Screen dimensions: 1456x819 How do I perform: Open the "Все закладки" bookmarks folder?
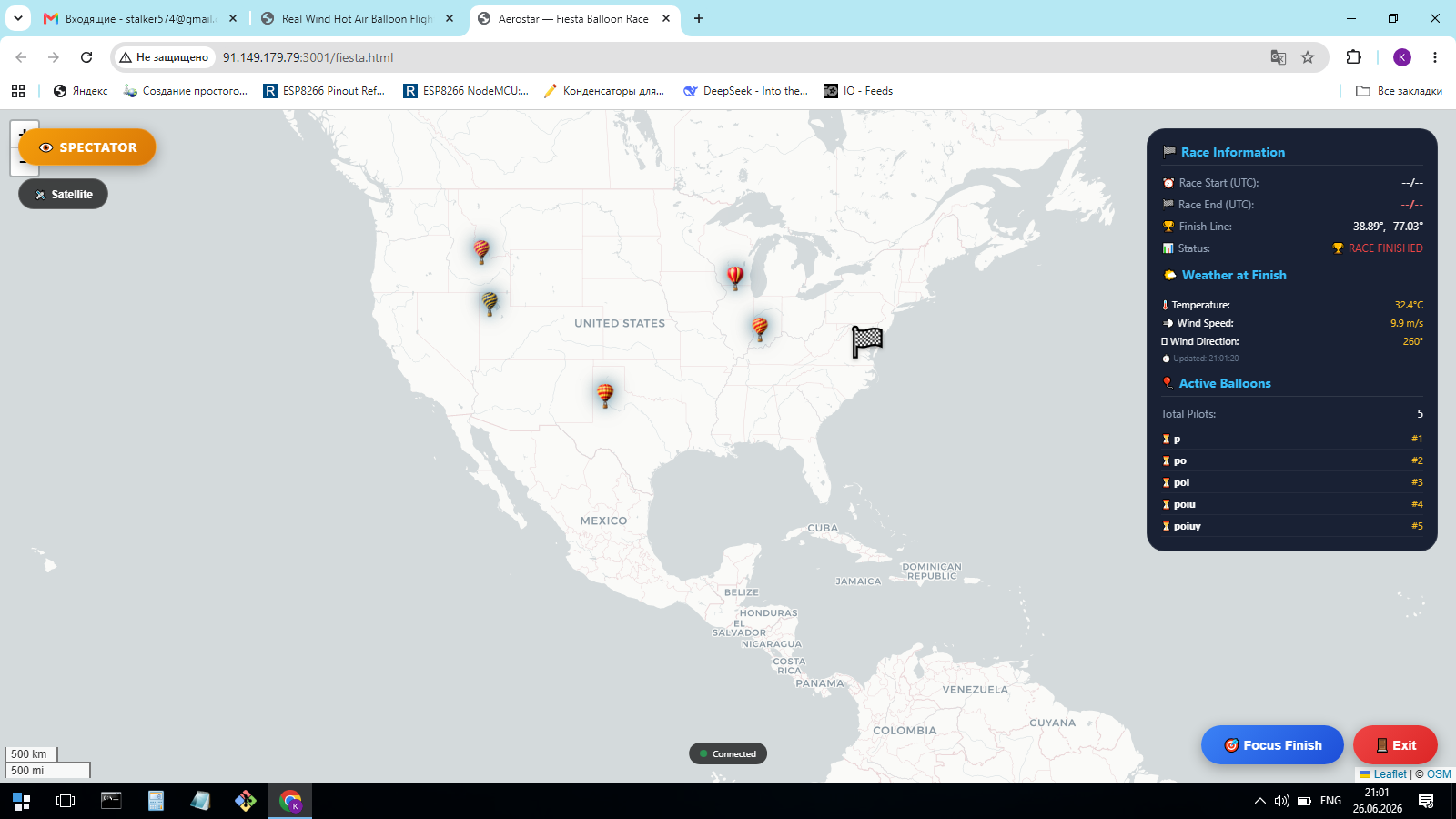(x=1399, y=91)
